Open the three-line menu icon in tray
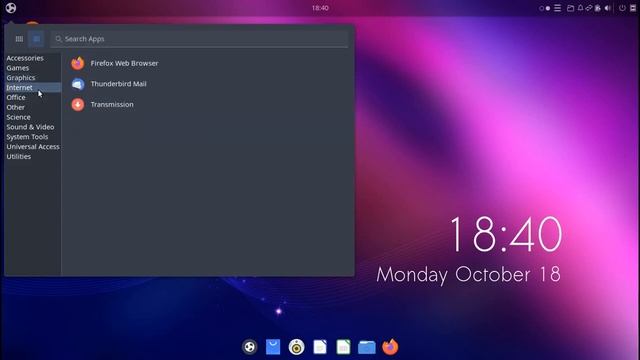Viewport: 640px width, 360px height. (558, 8)
